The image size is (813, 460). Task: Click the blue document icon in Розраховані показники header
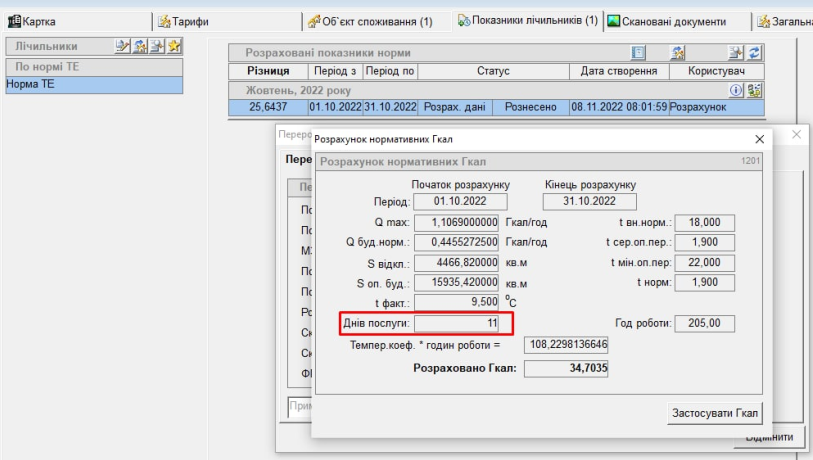click(x=638, y=53)
